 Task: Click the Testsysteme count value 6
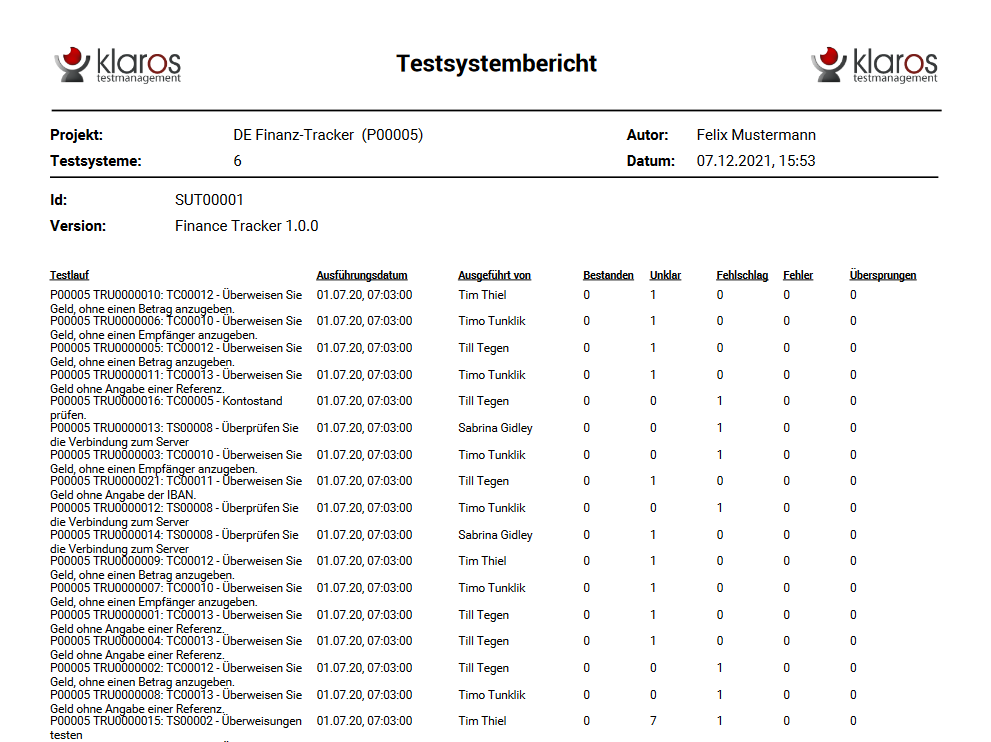(238, 161)
